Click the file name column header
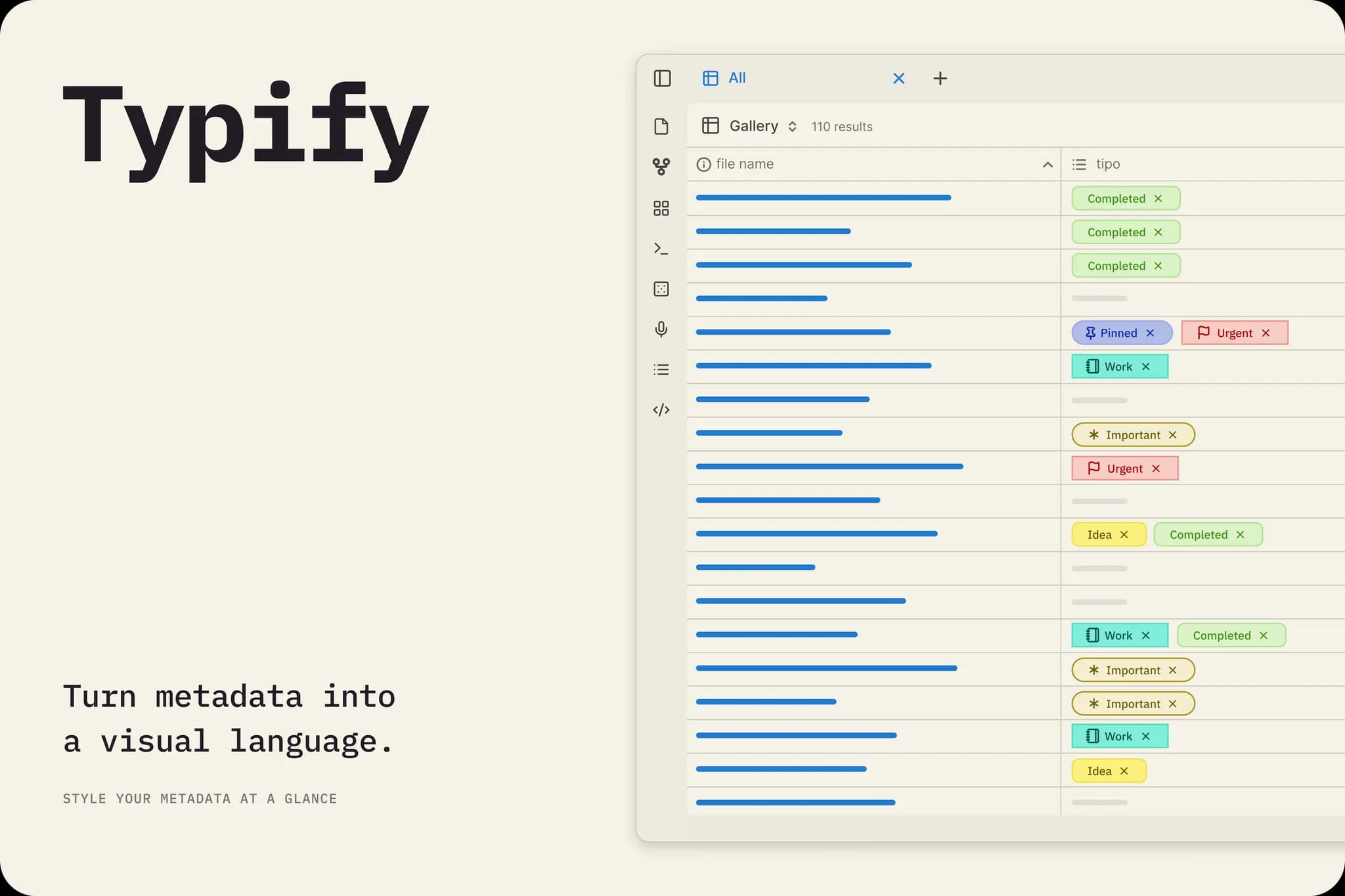 tap(873, 164)
